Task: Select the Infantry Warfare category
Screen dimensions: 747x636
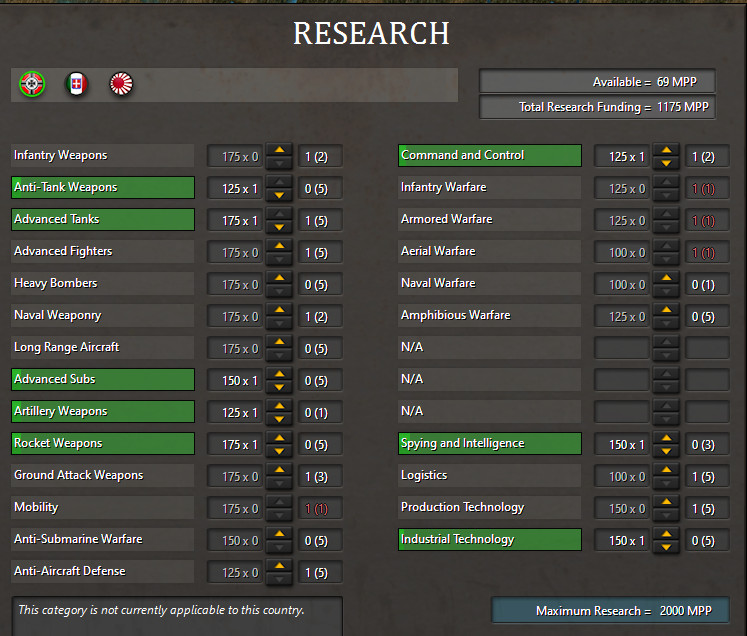Action: 490,187
